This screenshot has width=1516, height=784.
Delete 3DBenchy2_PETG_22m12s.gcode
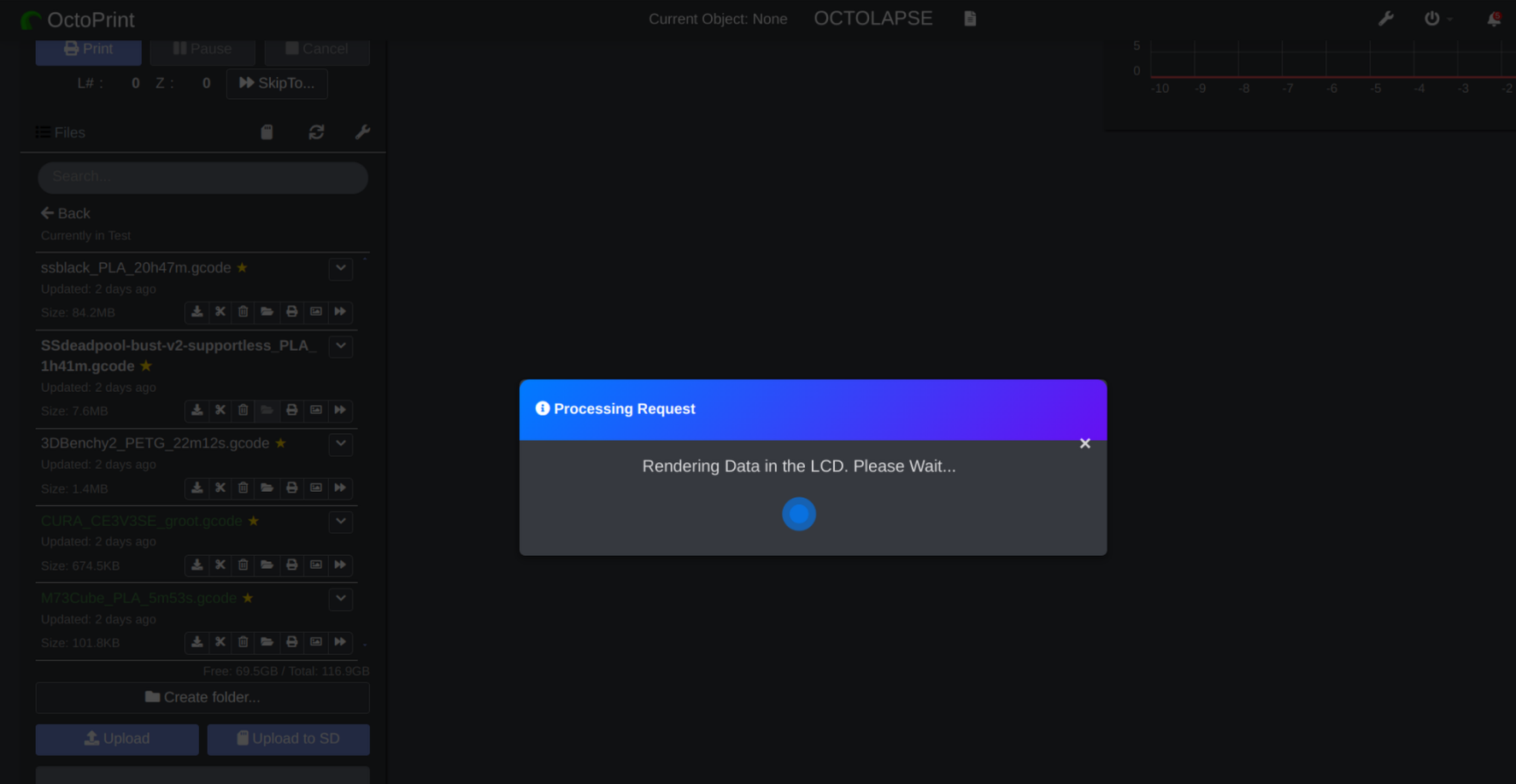click(x=244, y=489)
